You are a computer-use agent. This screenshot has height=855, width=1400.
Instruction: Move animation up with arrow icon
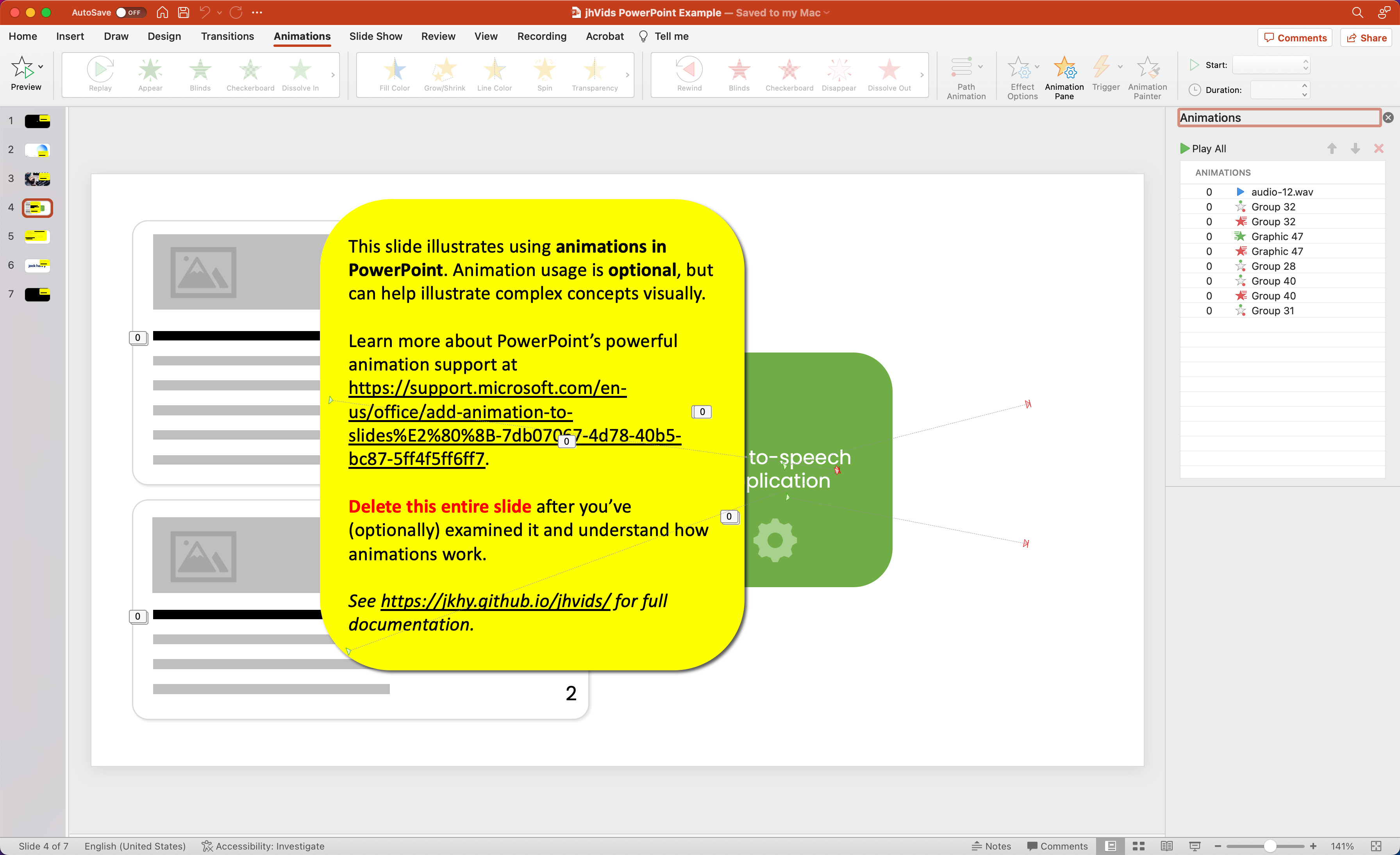point(1331,149)
